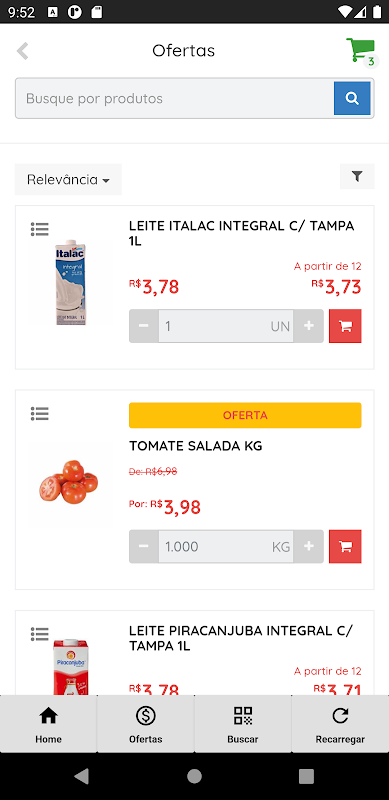Open list icon on Tomate Salada card
389x800 pixels.
pyautogui.click(x=39, y=414)
